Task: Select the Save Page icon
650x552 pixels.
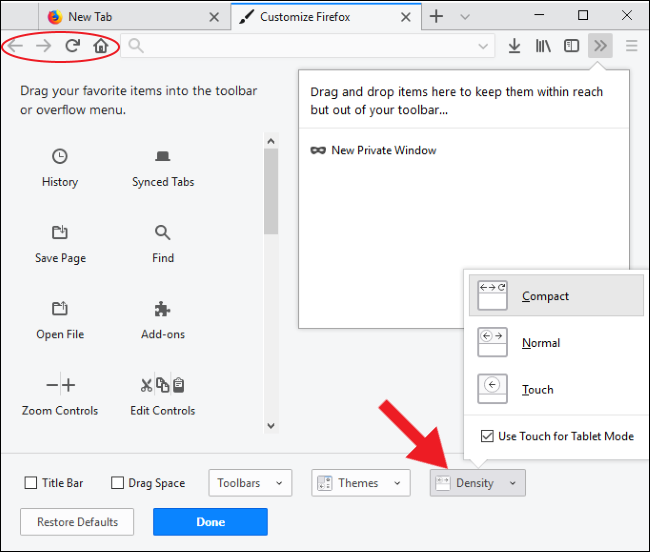Action: (60, 232)
